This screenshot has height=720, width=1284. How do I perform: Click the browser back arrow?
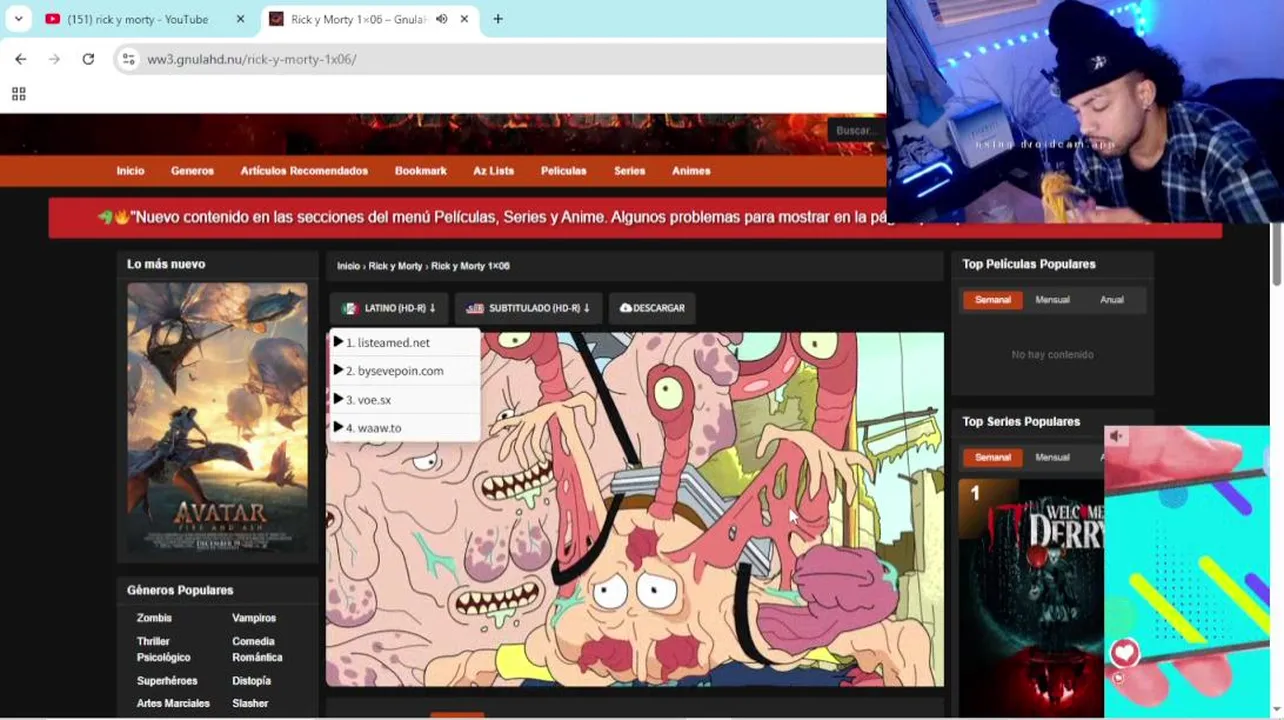click(20, 59)
